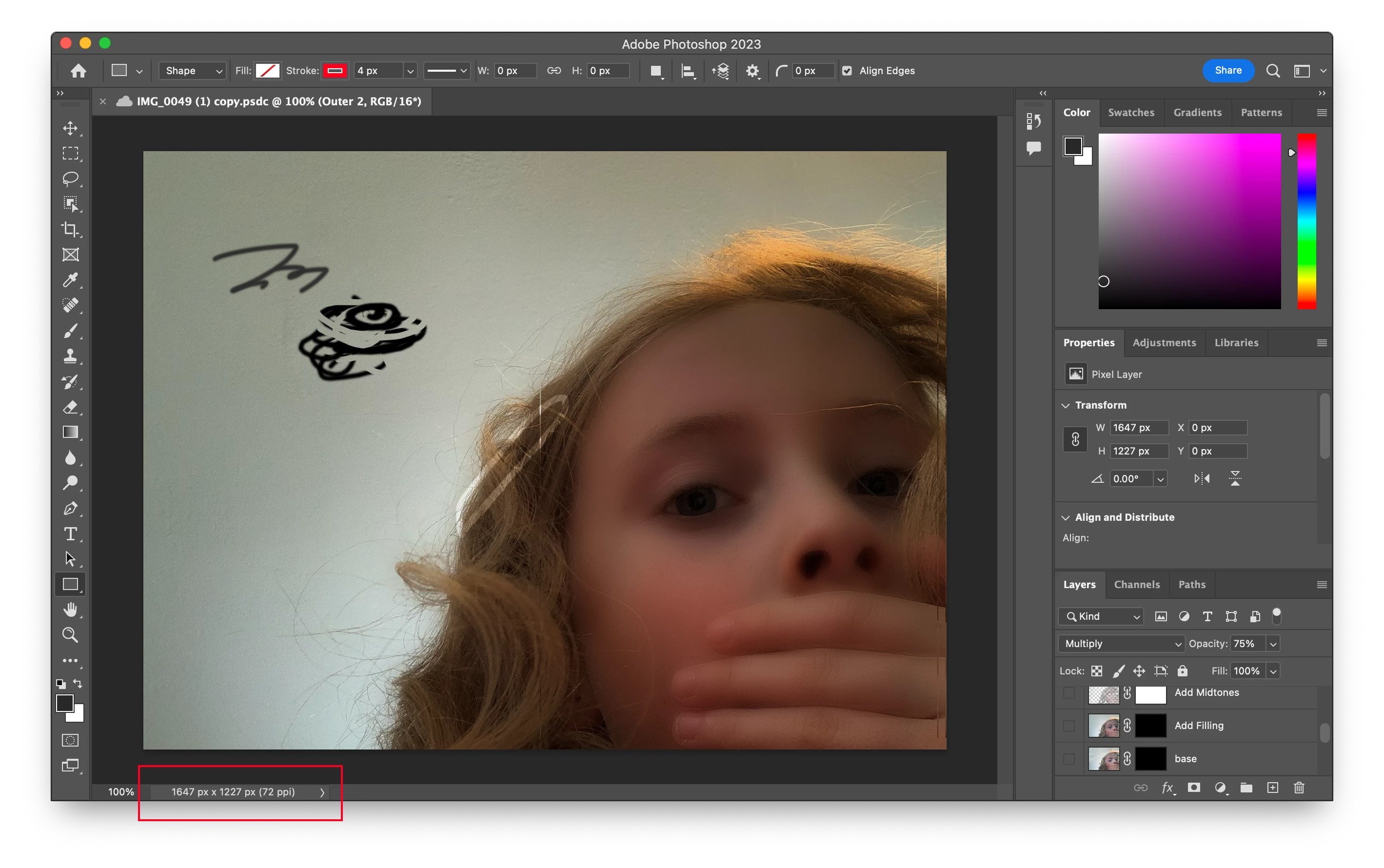
Task: Show the Add Filling layer
Action: [1069, 726]
